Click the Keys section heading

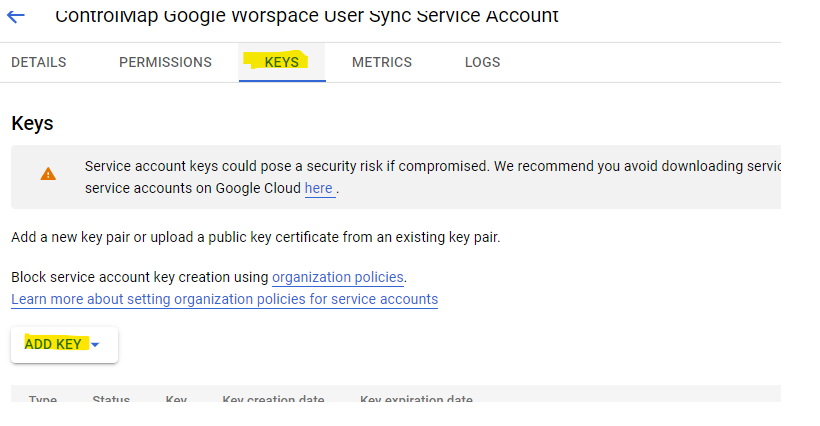(32, 123)
